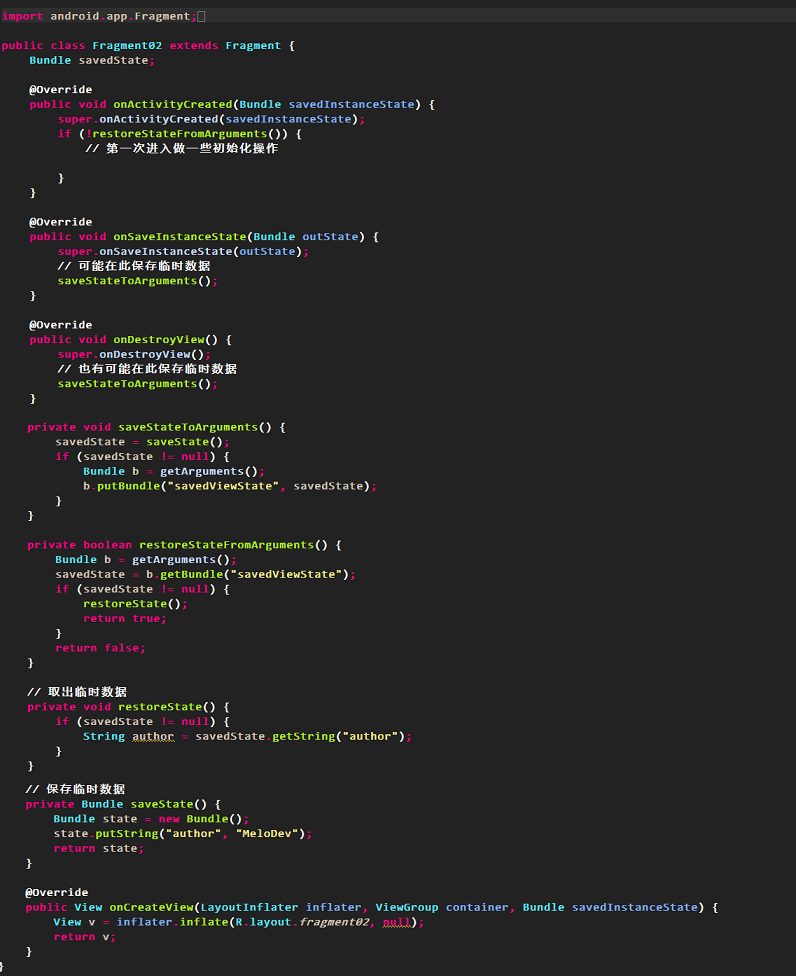The image size is (796, 976).
Task: Click 'R.layout.fragment02' in the inflate call
Action: [x=302, y=922]
